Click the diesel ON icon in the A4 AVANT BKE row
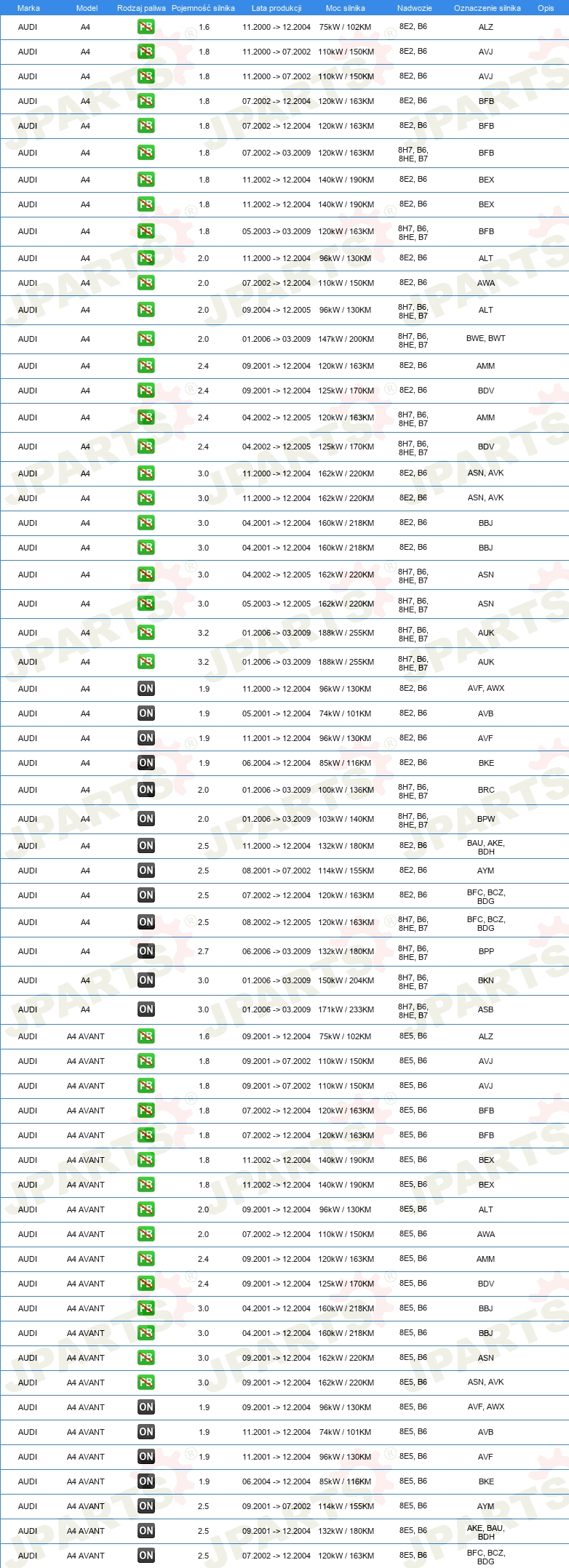The image size is (569, 1568). point(146,1481)
